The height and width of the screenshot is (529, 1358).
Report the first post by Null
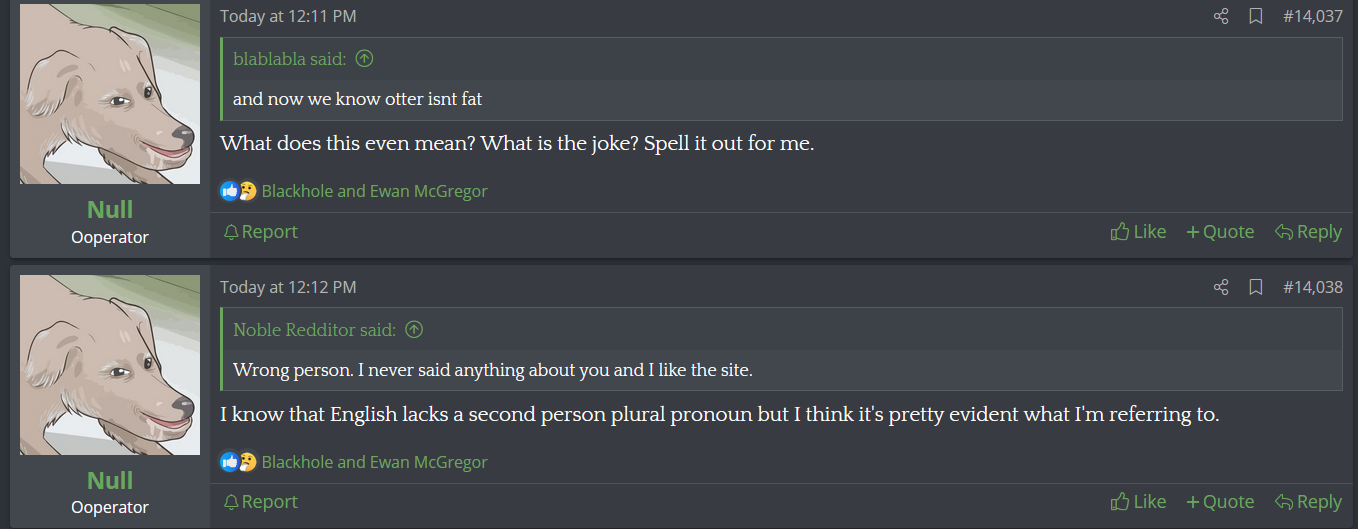point(261,232)
